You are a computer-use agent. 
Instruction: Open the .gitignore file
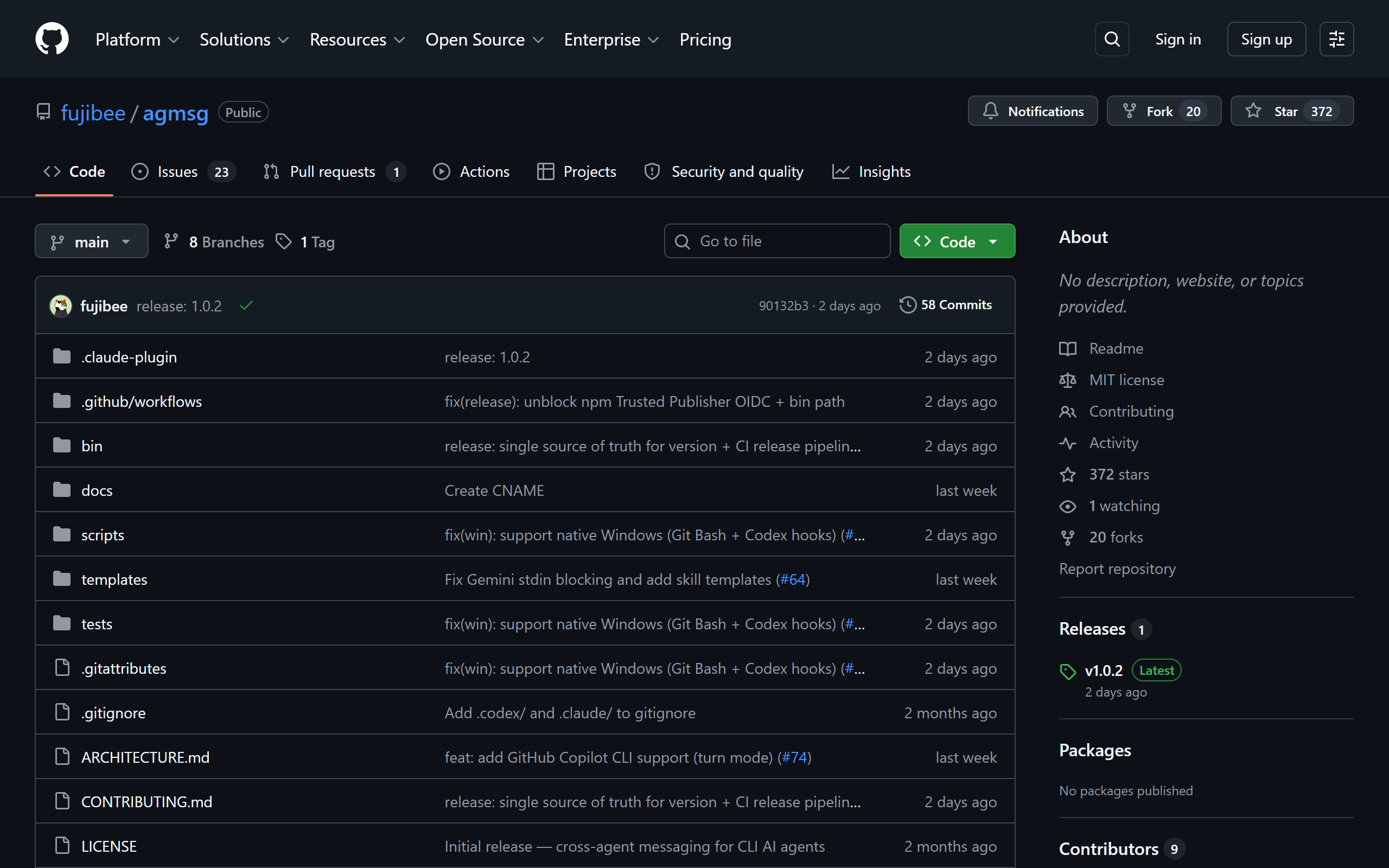coord(113,713)
